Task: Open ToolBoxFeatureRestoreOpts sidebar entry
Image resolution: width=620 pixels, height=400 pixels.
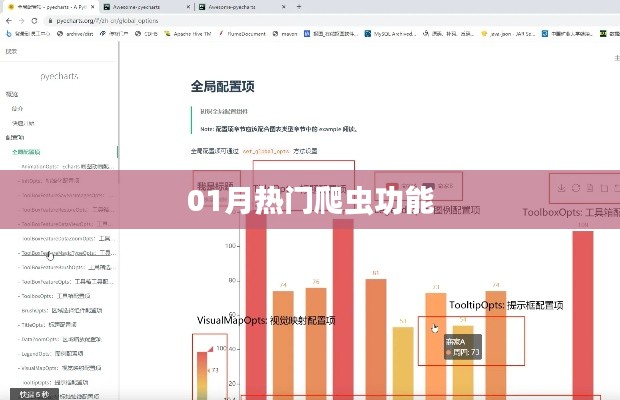Action: click(66, 209)
